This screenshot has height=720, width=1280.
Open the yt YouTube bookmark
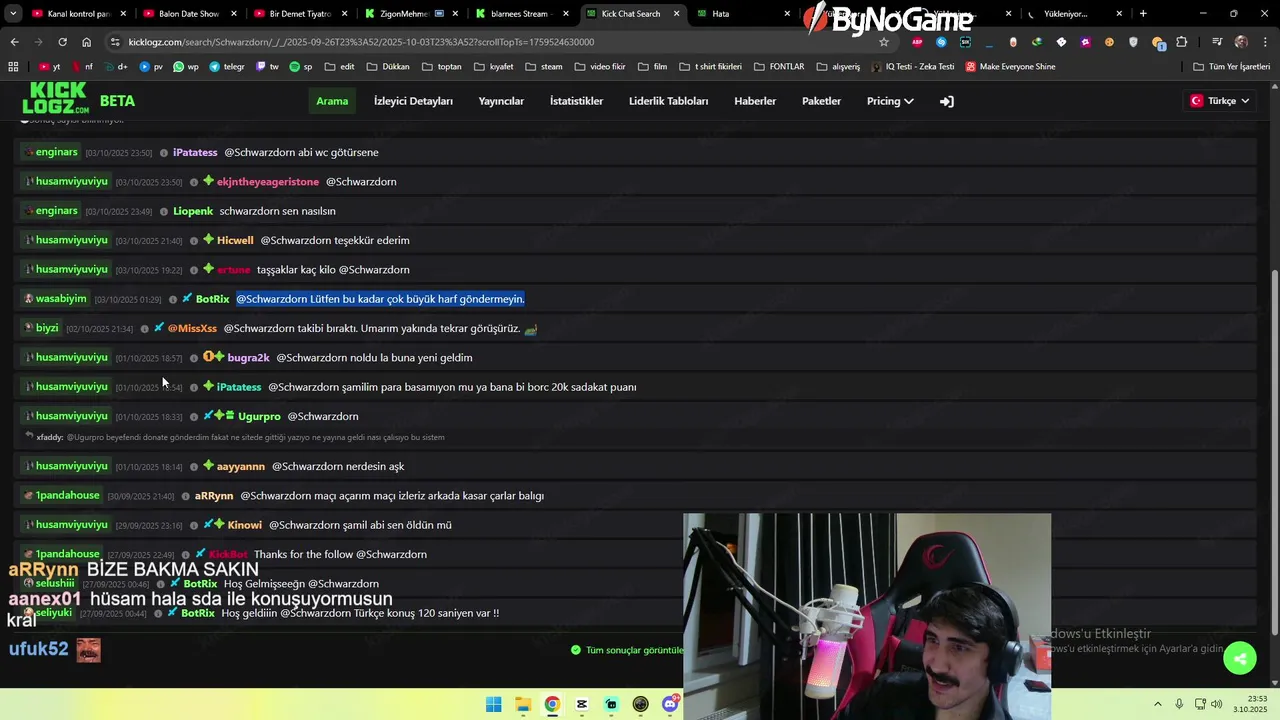(x=50, y=67)
